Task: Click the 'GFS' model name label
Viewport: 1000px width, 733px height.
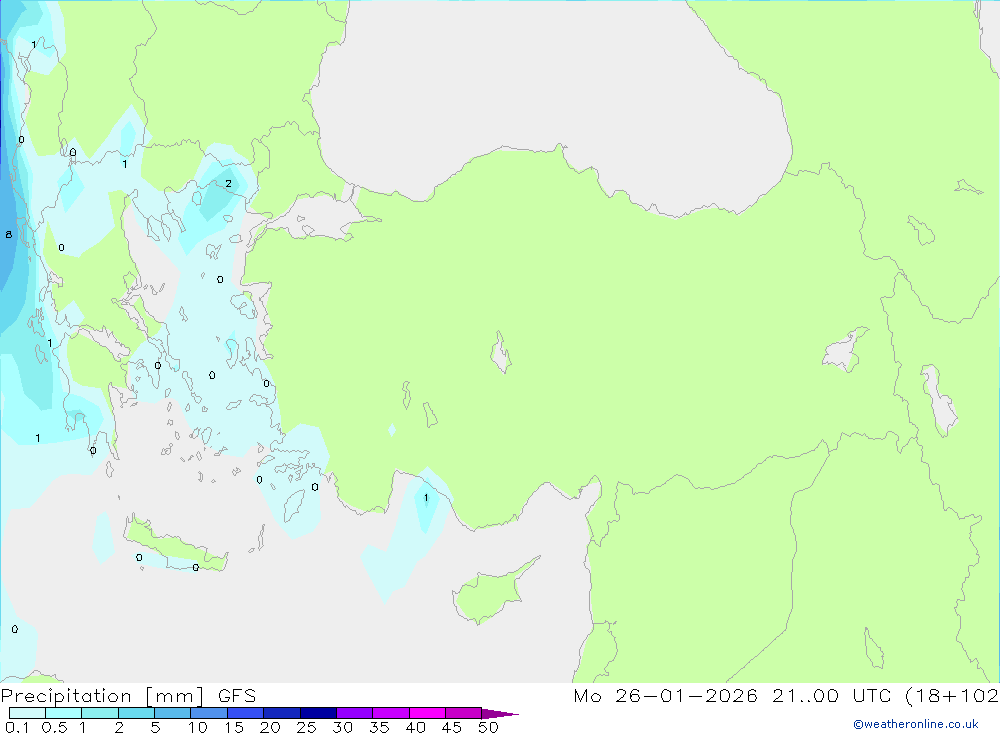Action: pos(237,696)
